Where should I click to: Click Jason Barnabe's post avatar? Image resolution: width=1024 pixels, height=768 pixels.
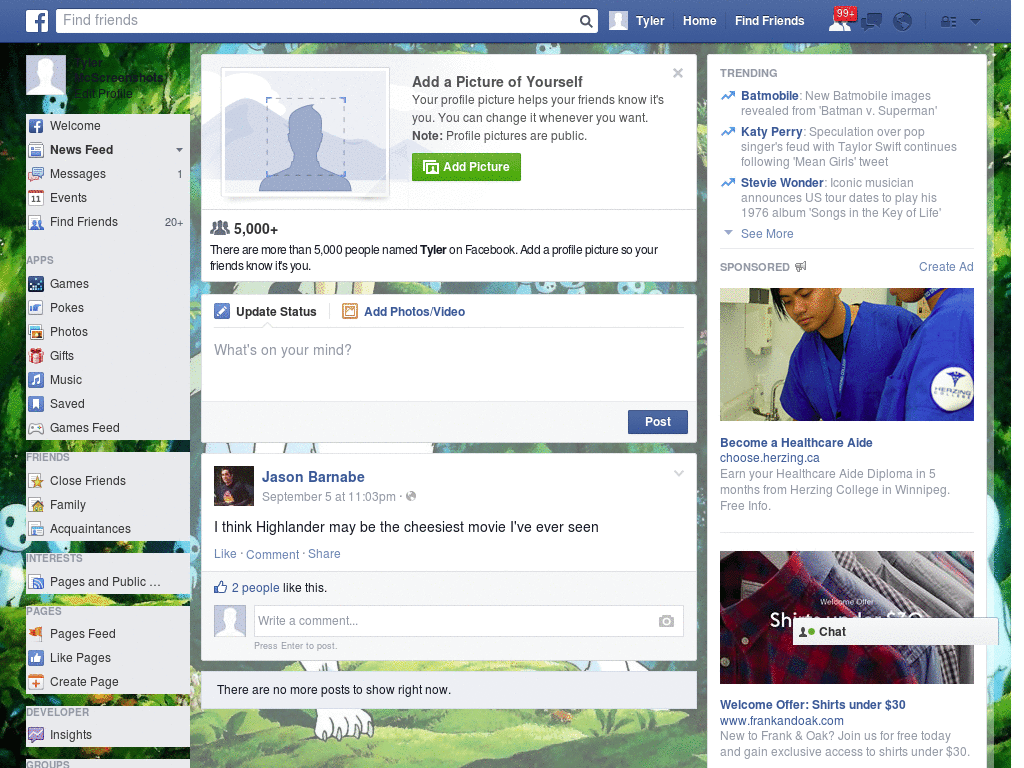tap(234, 486)
